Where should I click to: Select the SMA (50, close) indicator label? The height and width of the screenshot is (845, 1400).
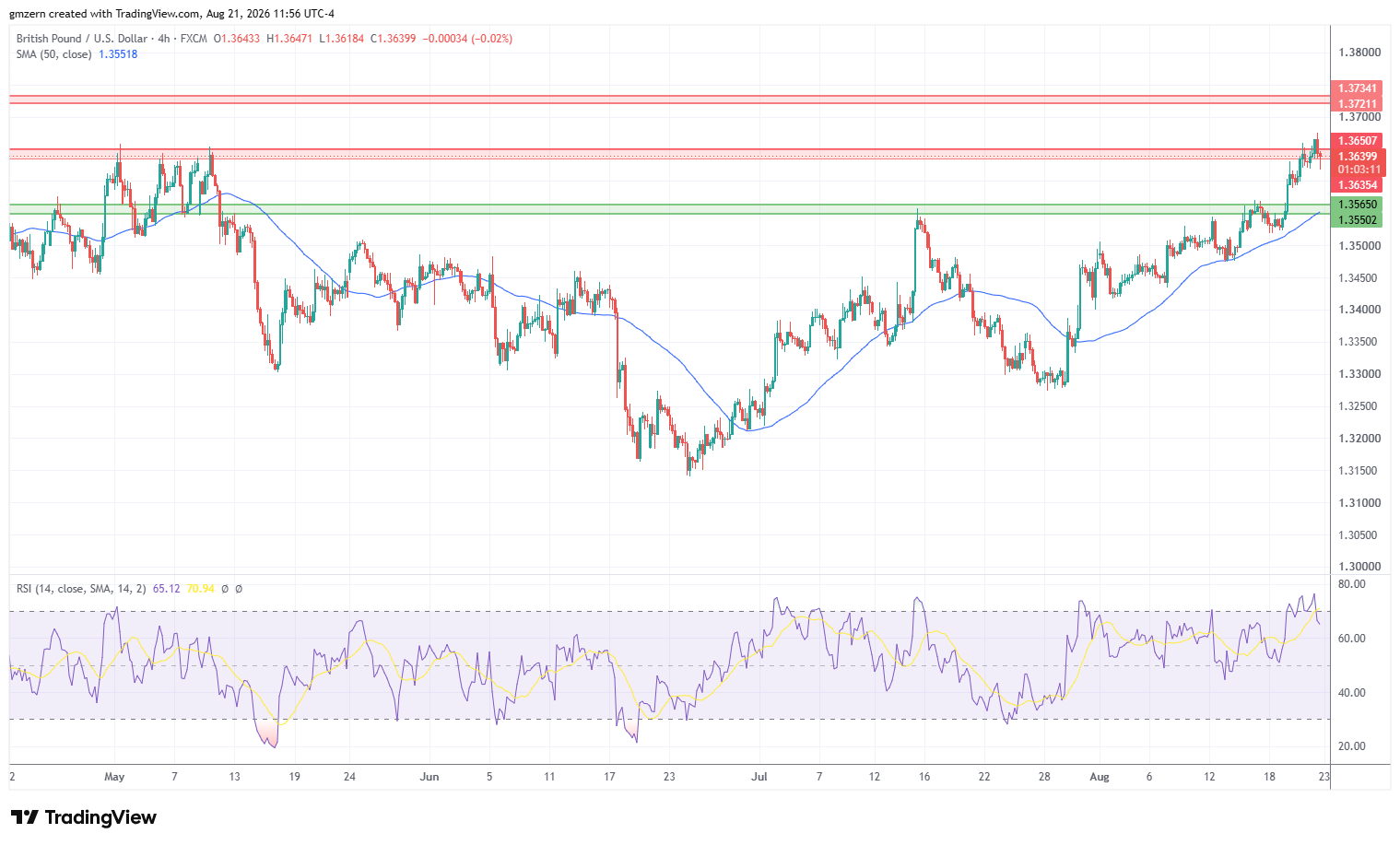(x=53, y=54)
